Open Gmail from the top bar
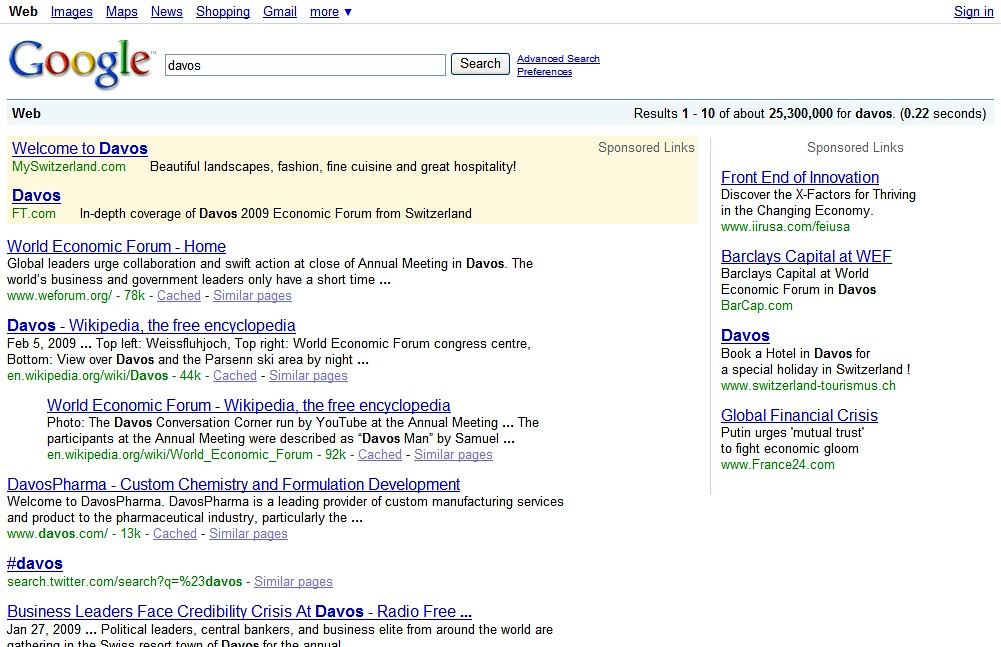Viewport: 1001px width, 647px height. click(280, 11)
